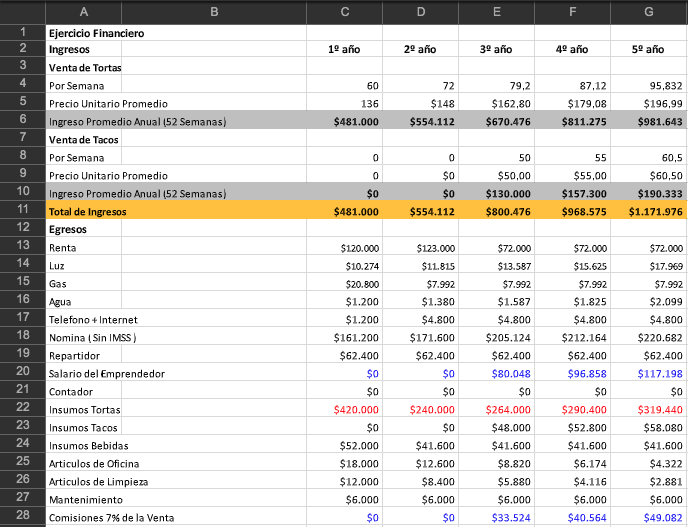Click the '4º año' header cell
This screenshot has height=527, width=688.
click(572, 49)
